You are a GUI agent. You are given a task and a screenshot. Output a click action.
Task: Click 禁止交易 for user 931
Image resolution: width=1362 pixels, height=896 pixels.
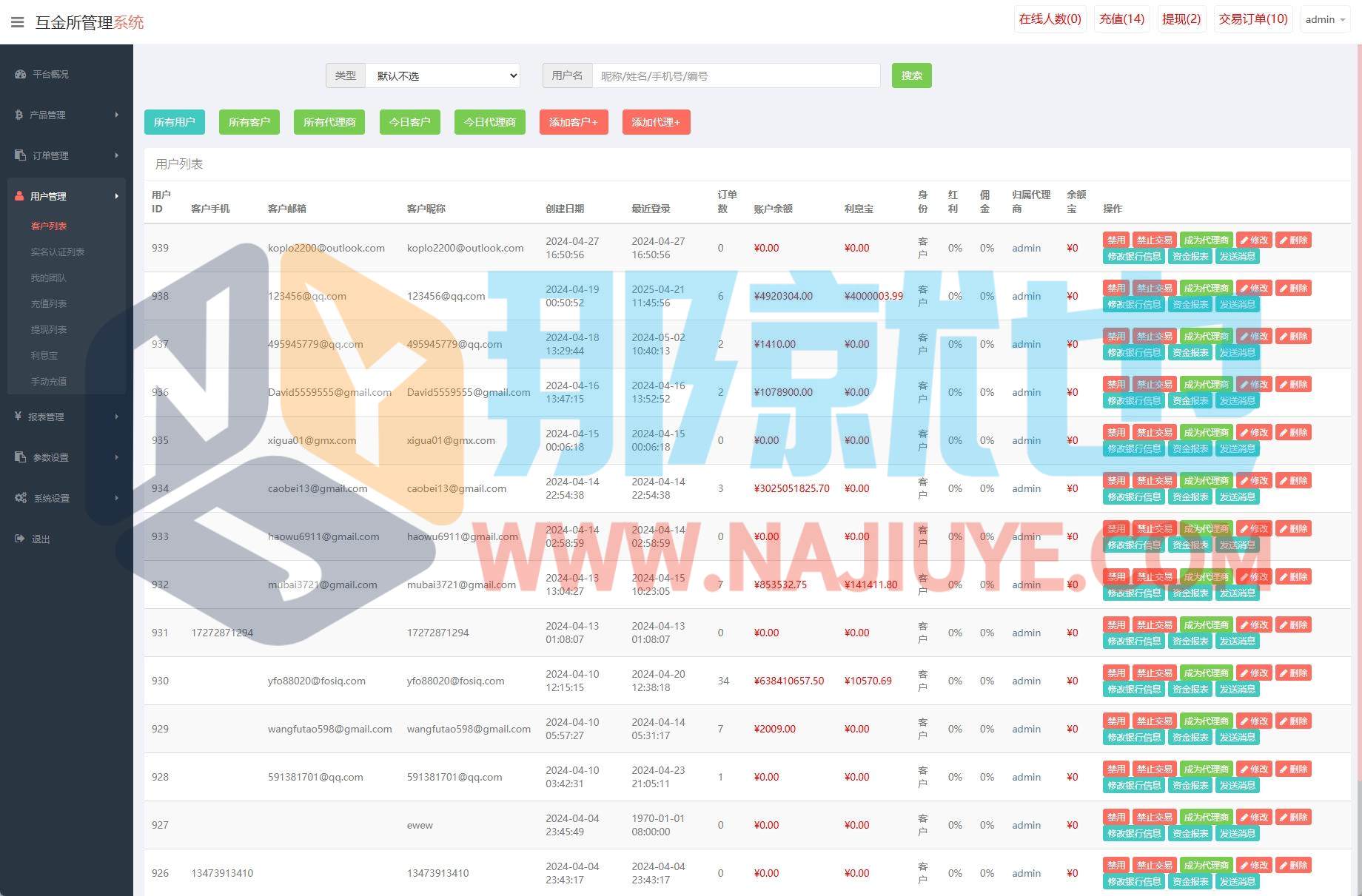pos(1154,624)
